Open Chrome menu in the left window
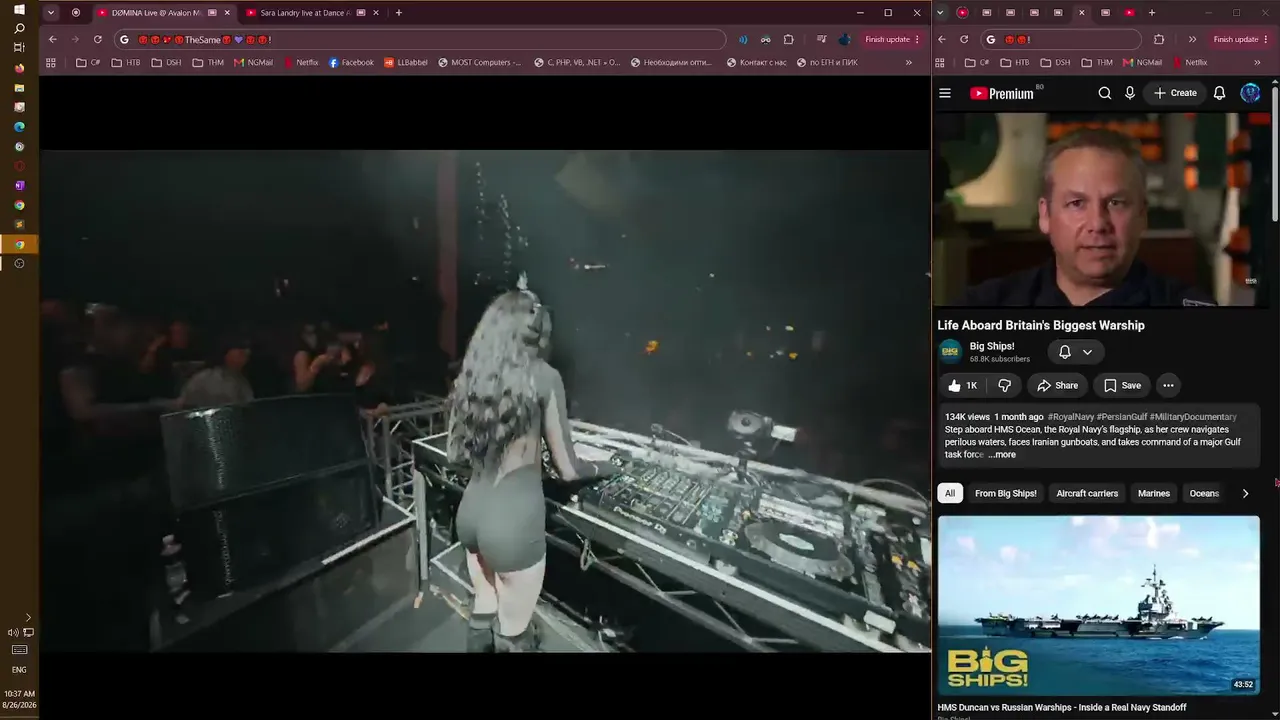Image resolution: width=1280 pixels, height=720 pixels. point(917,39)
